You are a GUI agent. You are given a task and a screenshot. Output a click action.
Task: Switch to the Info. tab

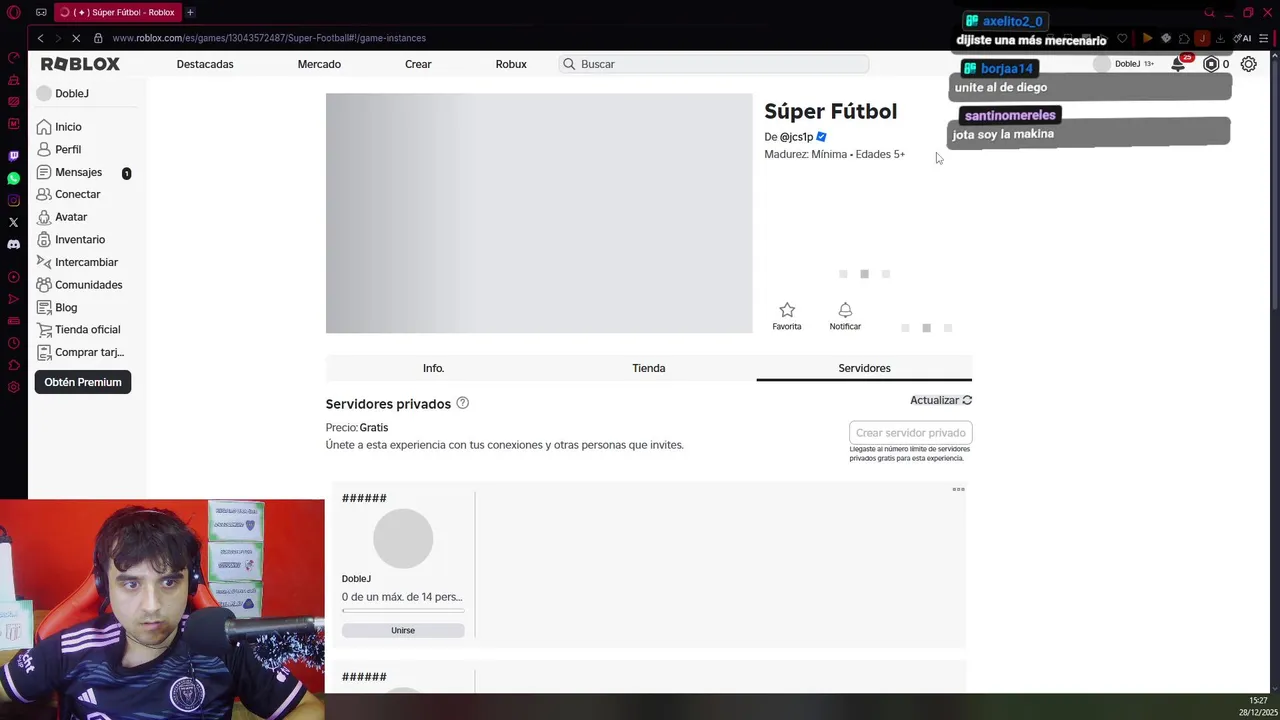click(433, 368)
